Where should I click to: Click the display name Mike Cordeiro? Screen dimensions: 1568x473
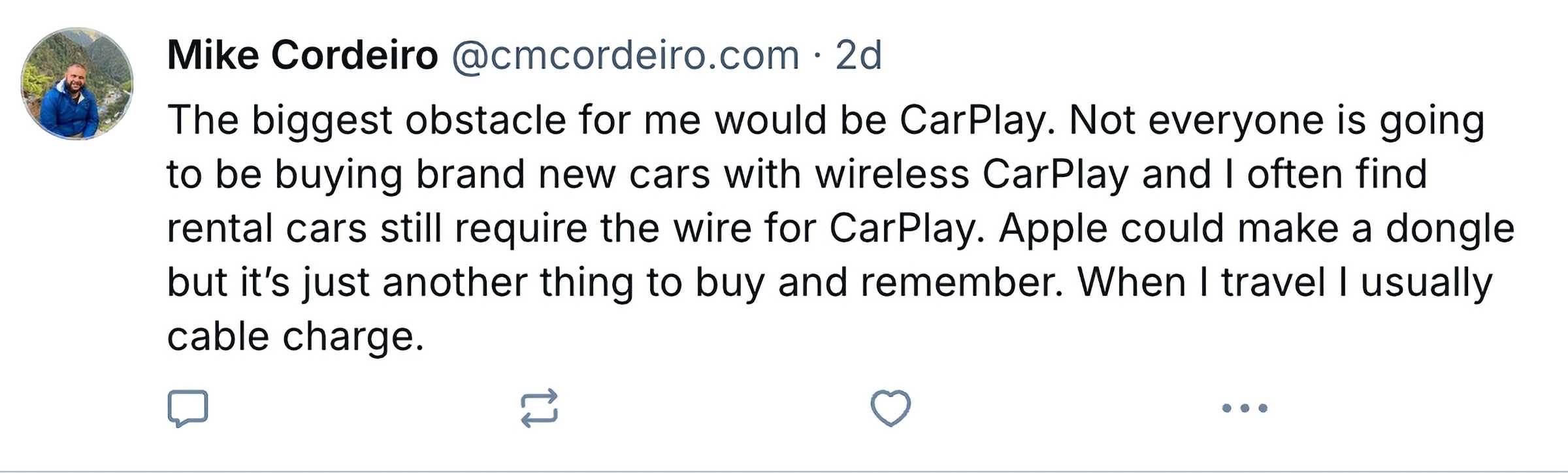(302, 55)
